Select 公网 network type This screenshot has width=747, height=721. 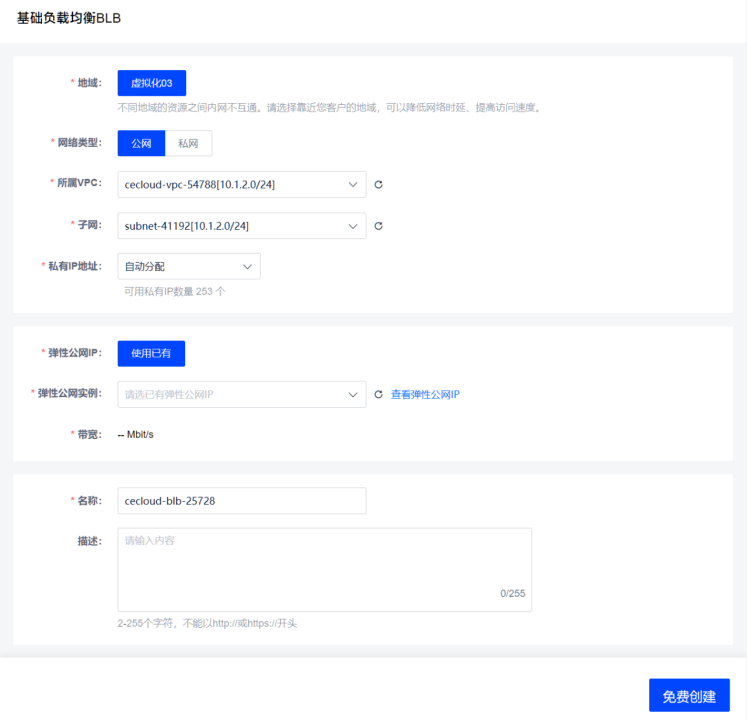click(x=141, y=143)
